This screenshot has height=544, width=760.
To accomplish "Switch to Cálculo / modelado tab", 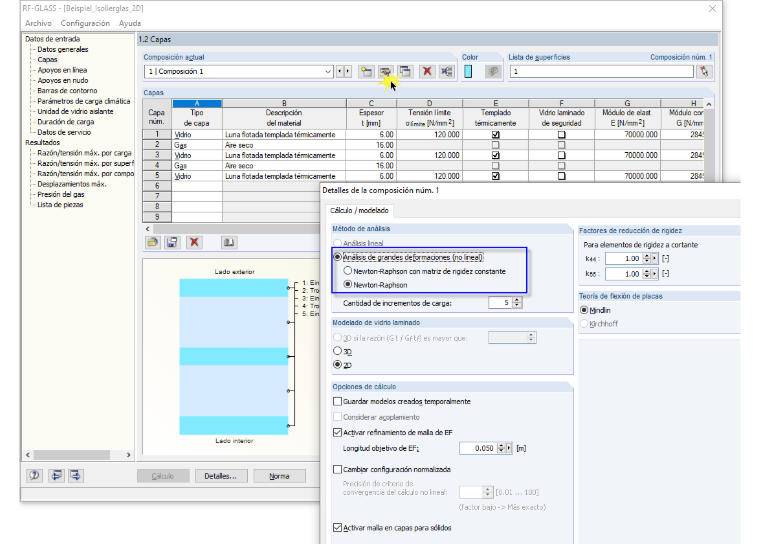I will click(x=359, y=210).
